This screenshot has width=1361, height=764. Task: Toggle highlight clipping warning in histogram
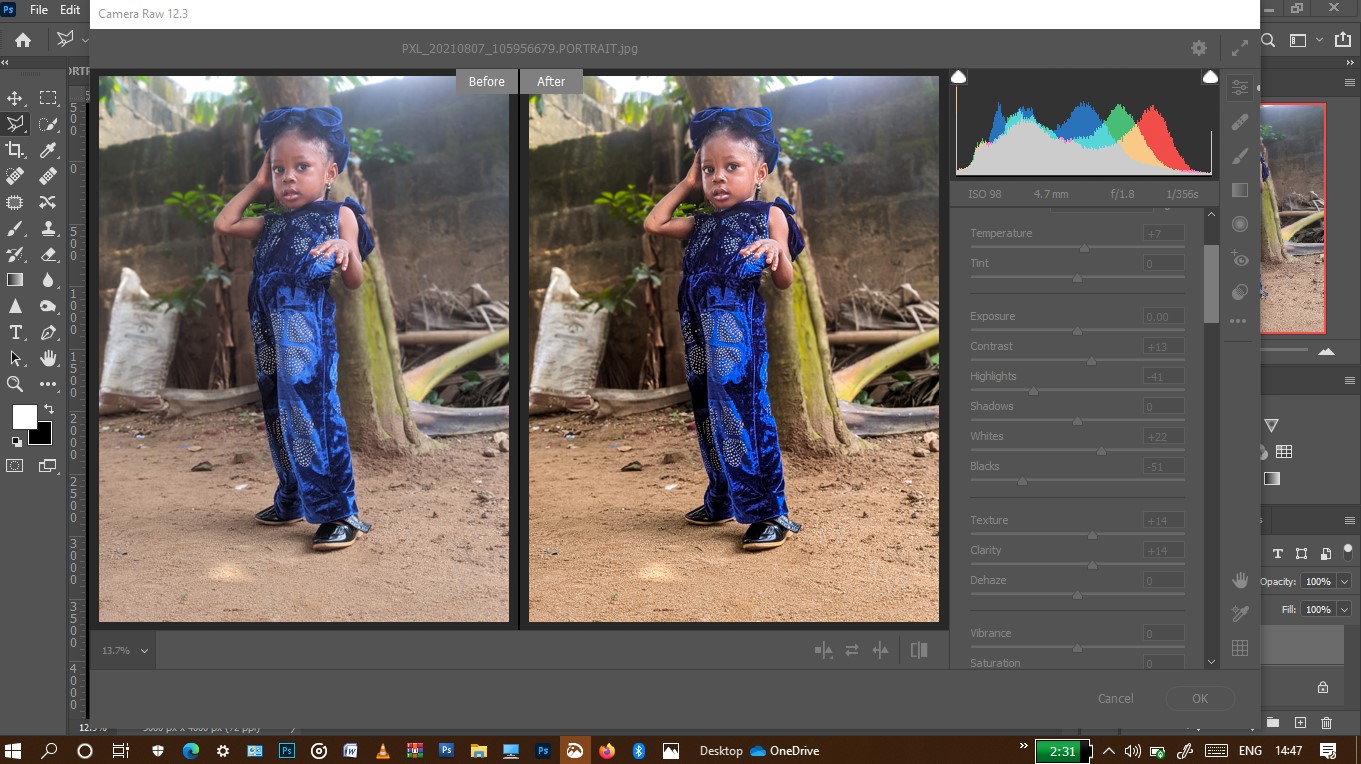tap(1210, 77)
